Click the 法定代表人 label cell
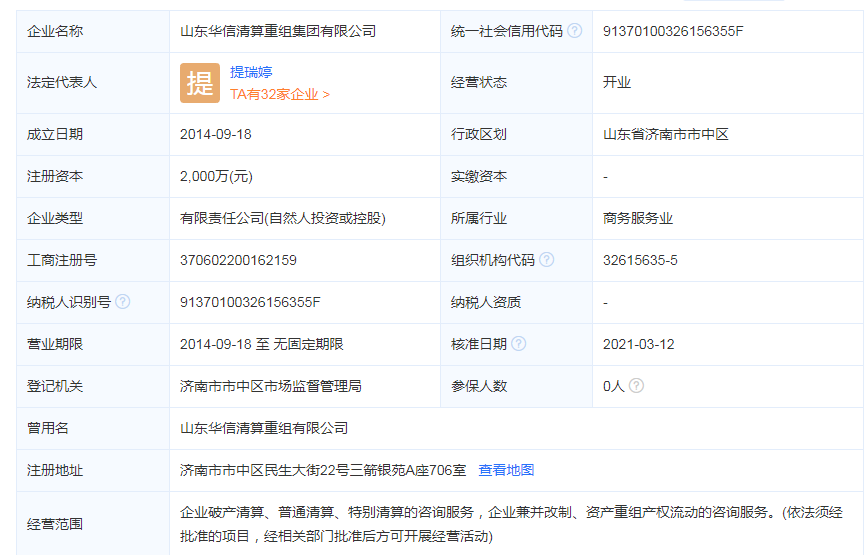868x555 pixels. point(93,83)
